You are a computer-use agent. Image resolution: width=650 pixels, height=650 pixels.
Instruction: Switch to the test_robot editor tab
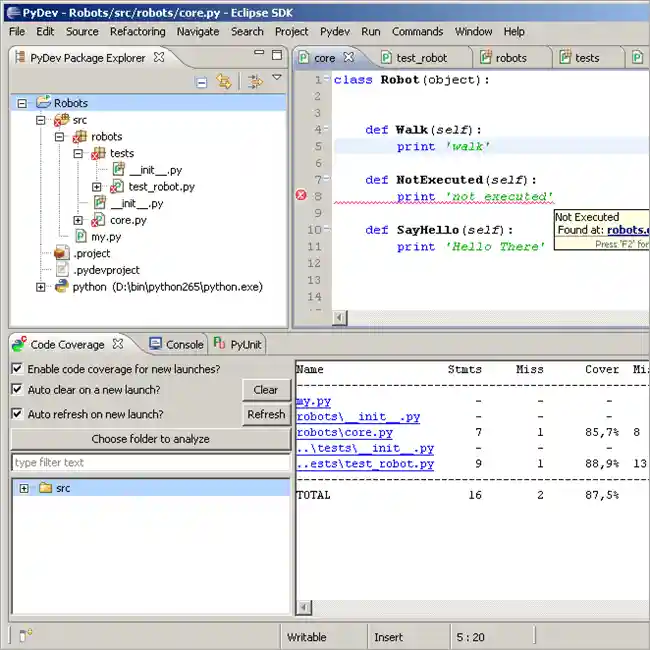point(422,58)
